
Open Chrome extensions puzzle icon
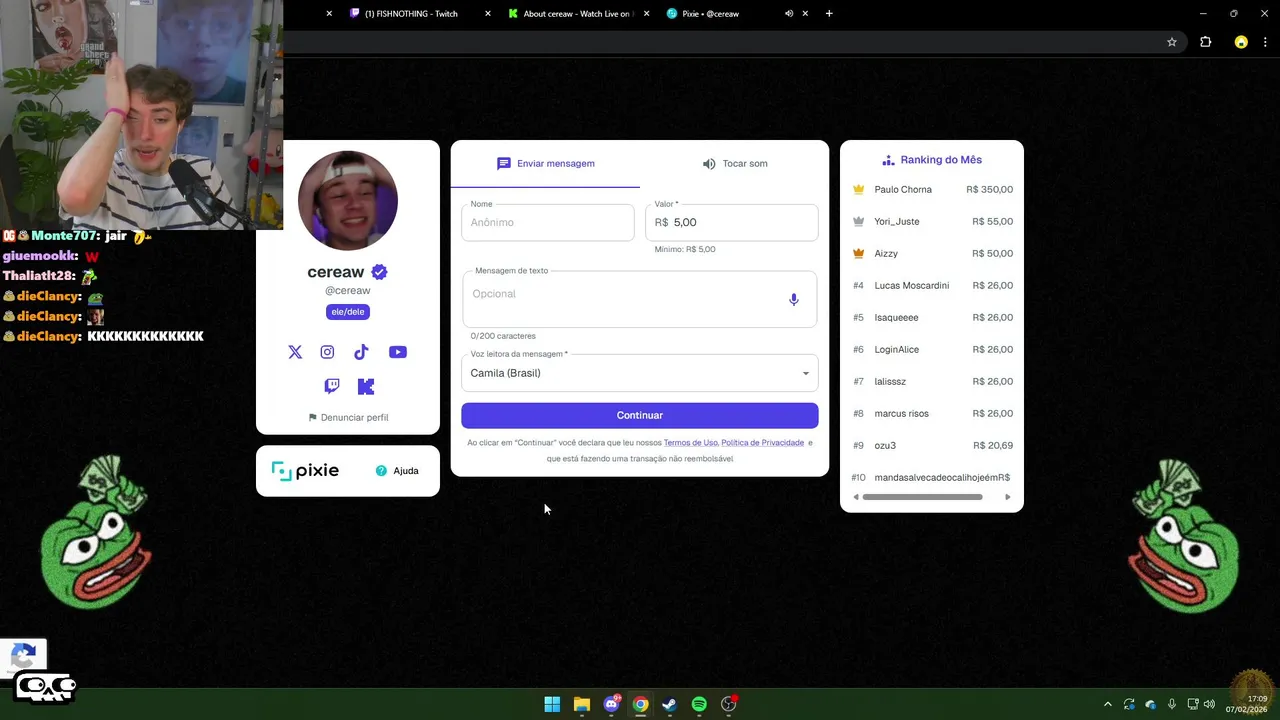point(1205,42)
